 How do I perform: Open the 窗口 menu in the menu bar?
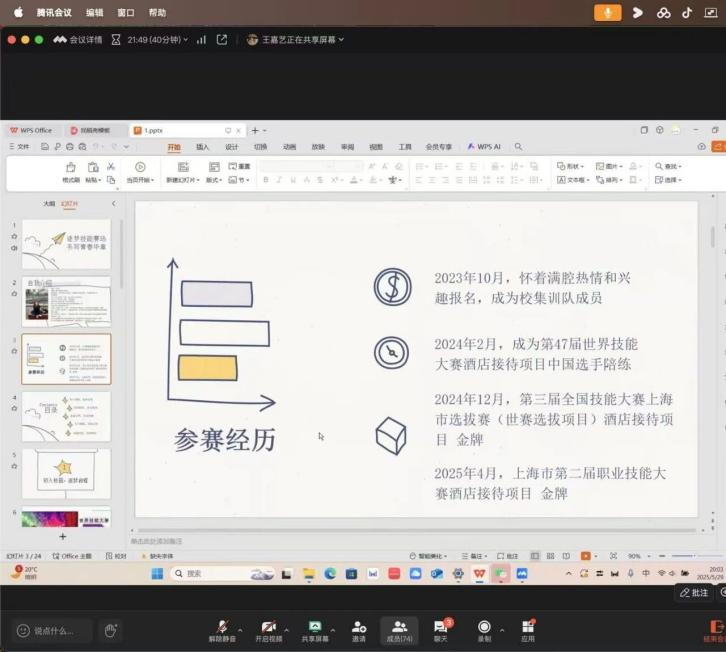(126, 12)
